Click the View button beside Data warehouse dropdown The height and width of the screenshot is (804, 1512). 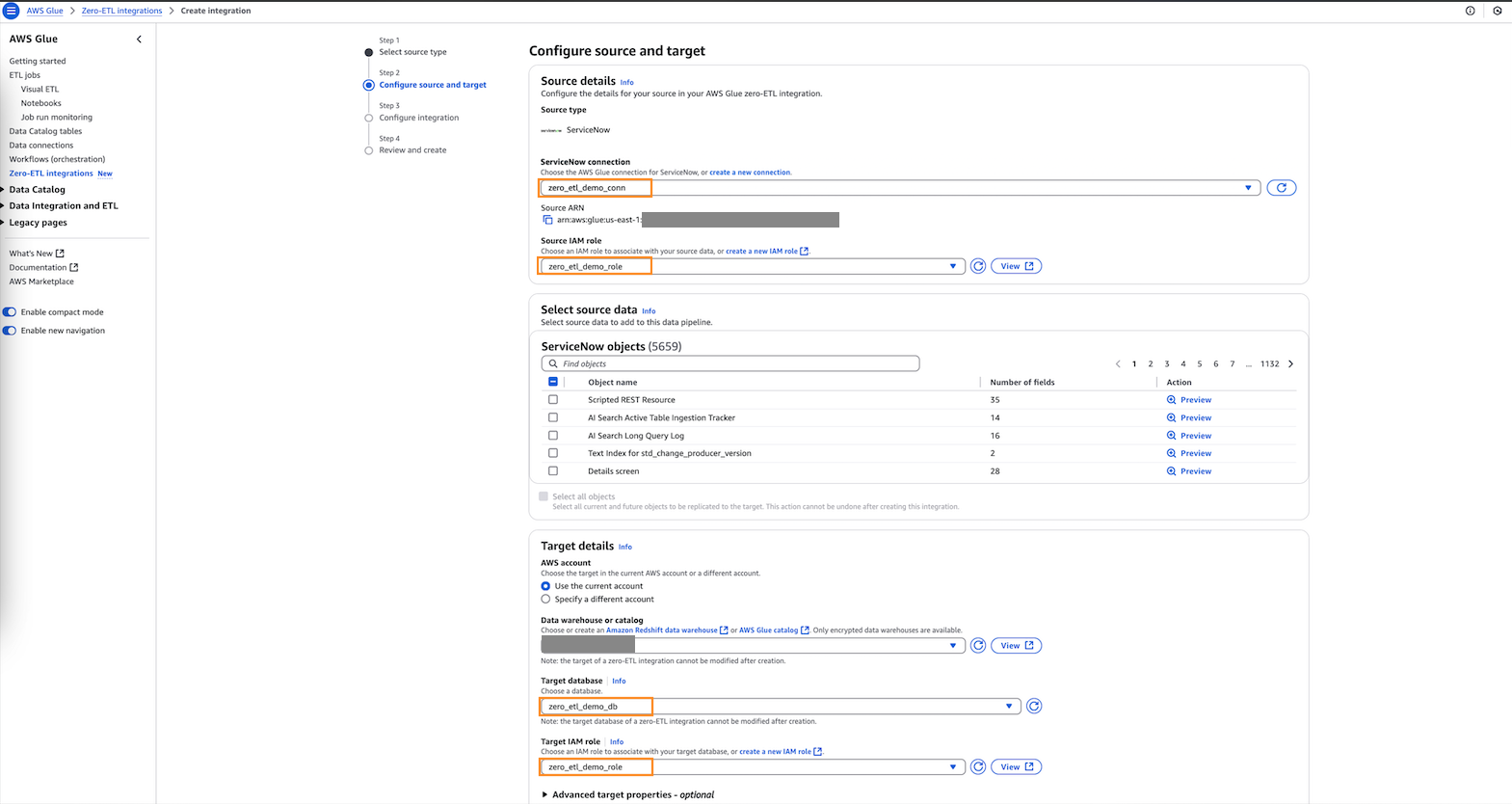[1016, 646]
